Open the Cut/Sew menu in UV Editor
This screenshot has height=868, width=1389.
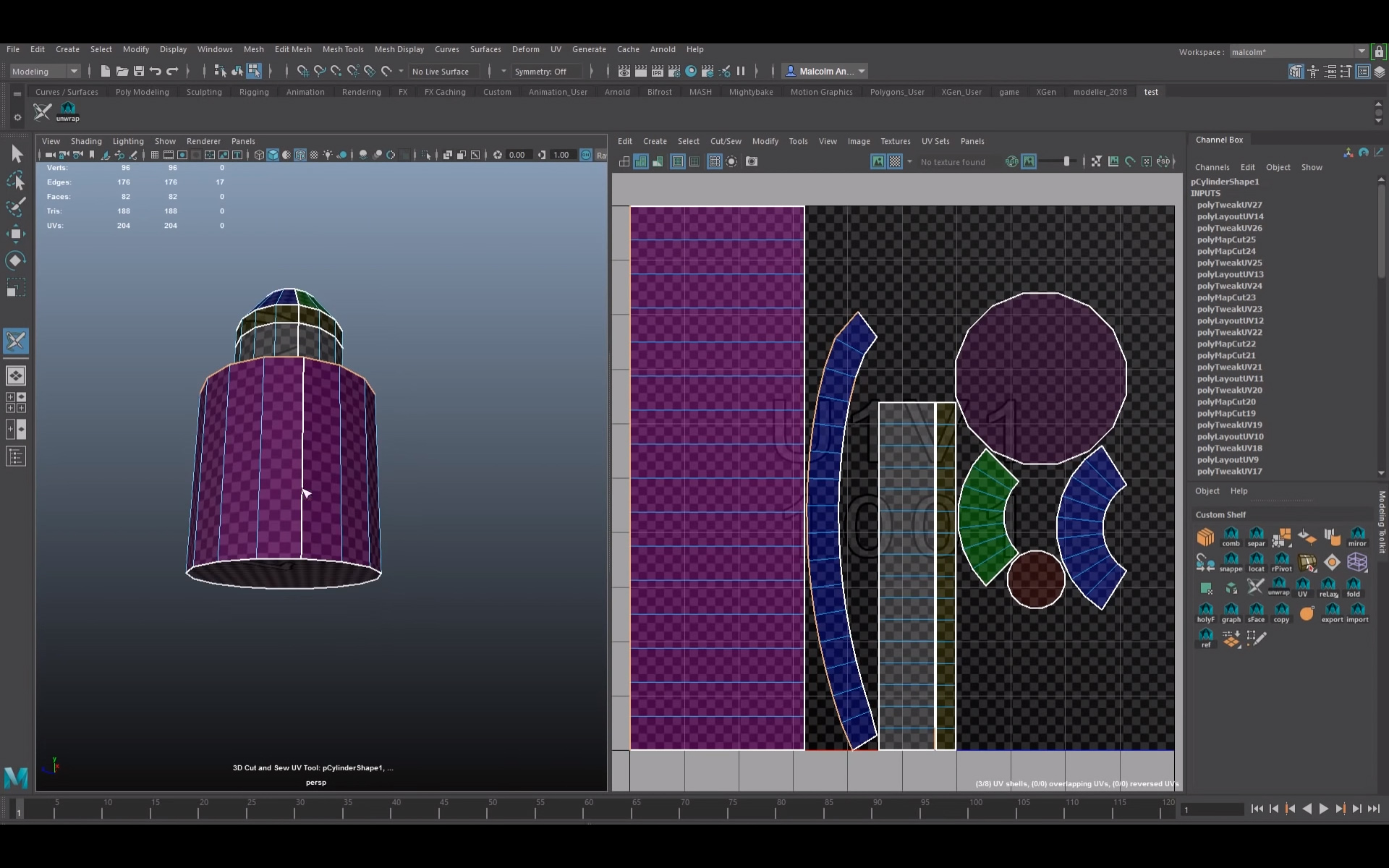(726, 141)
